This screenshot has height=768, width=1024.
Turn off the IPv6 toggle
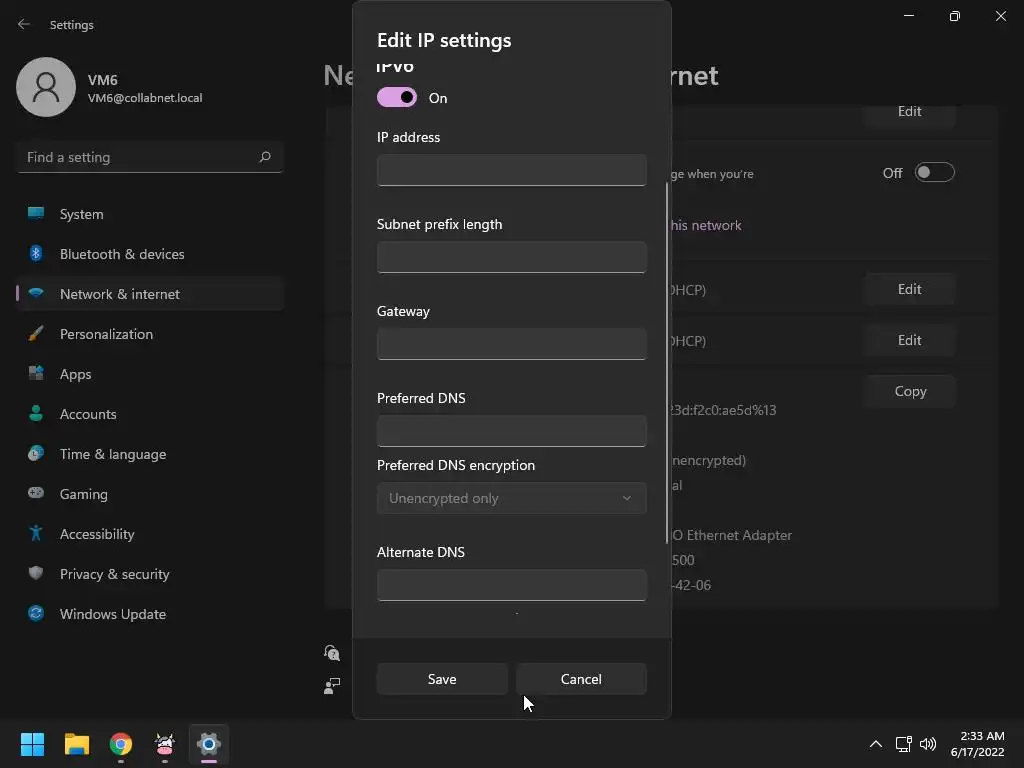tap(397, 98)
